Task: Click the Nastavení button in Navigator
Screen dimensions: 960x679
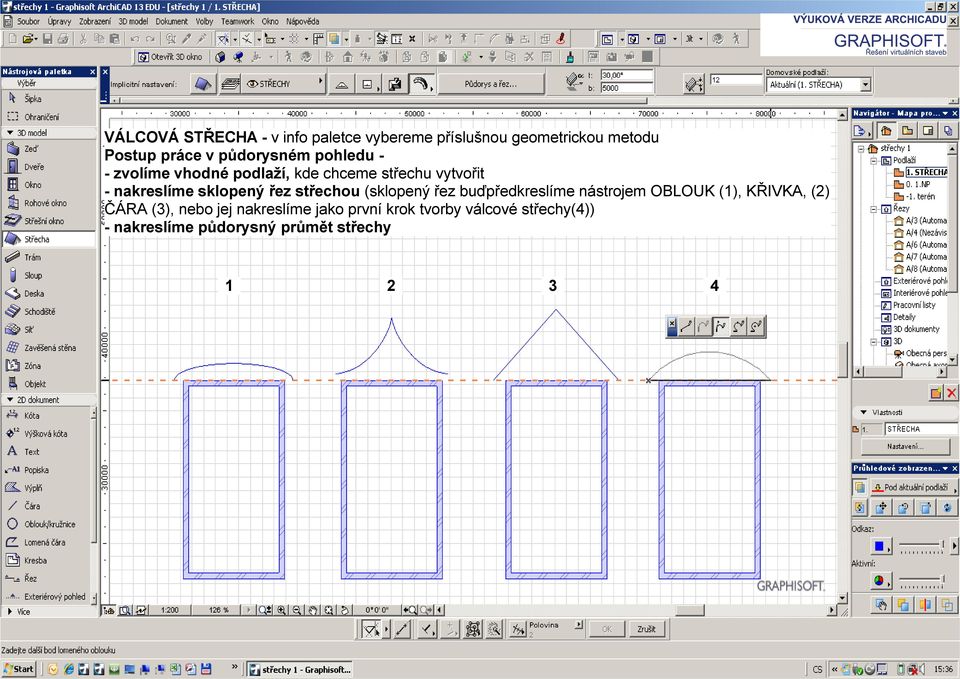Action: click(905, 446)
